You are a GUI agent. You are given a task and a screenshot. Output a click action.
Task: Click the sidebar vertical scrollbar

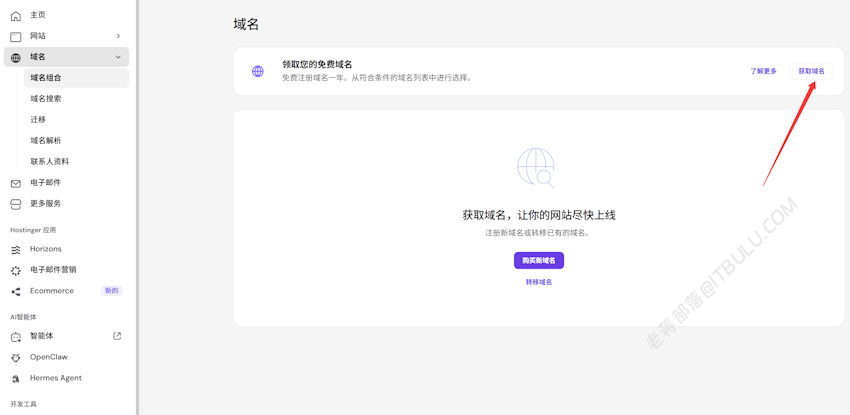coord(137,208)
